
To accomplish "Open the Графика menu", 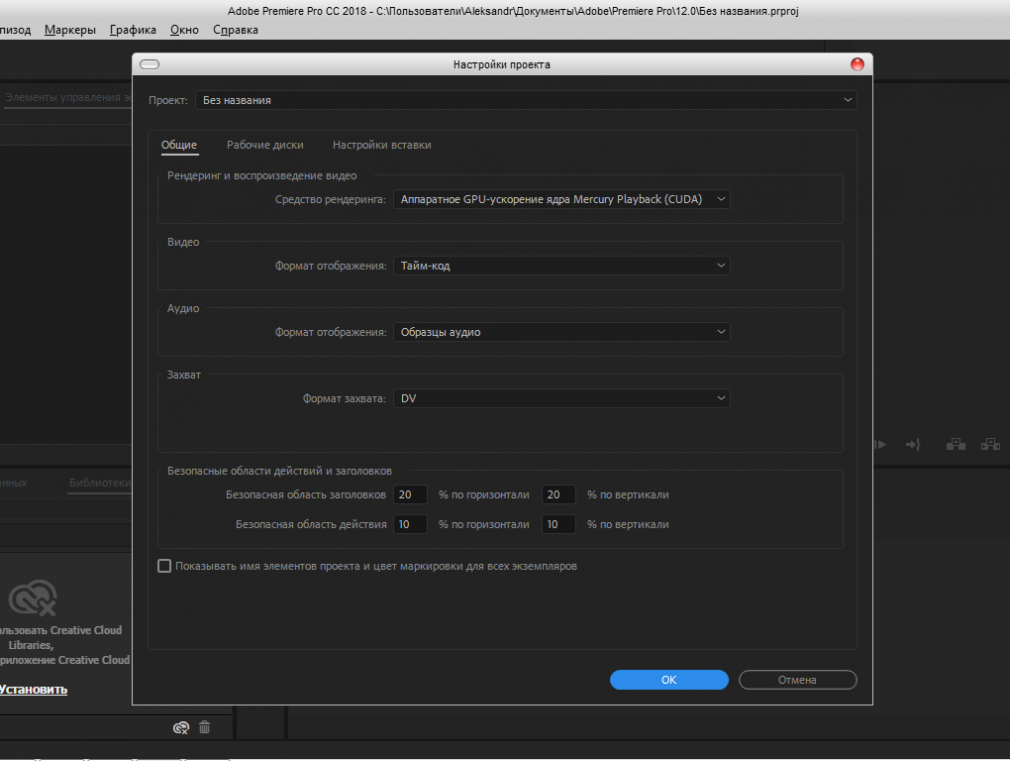I will [x=133, y=30].
